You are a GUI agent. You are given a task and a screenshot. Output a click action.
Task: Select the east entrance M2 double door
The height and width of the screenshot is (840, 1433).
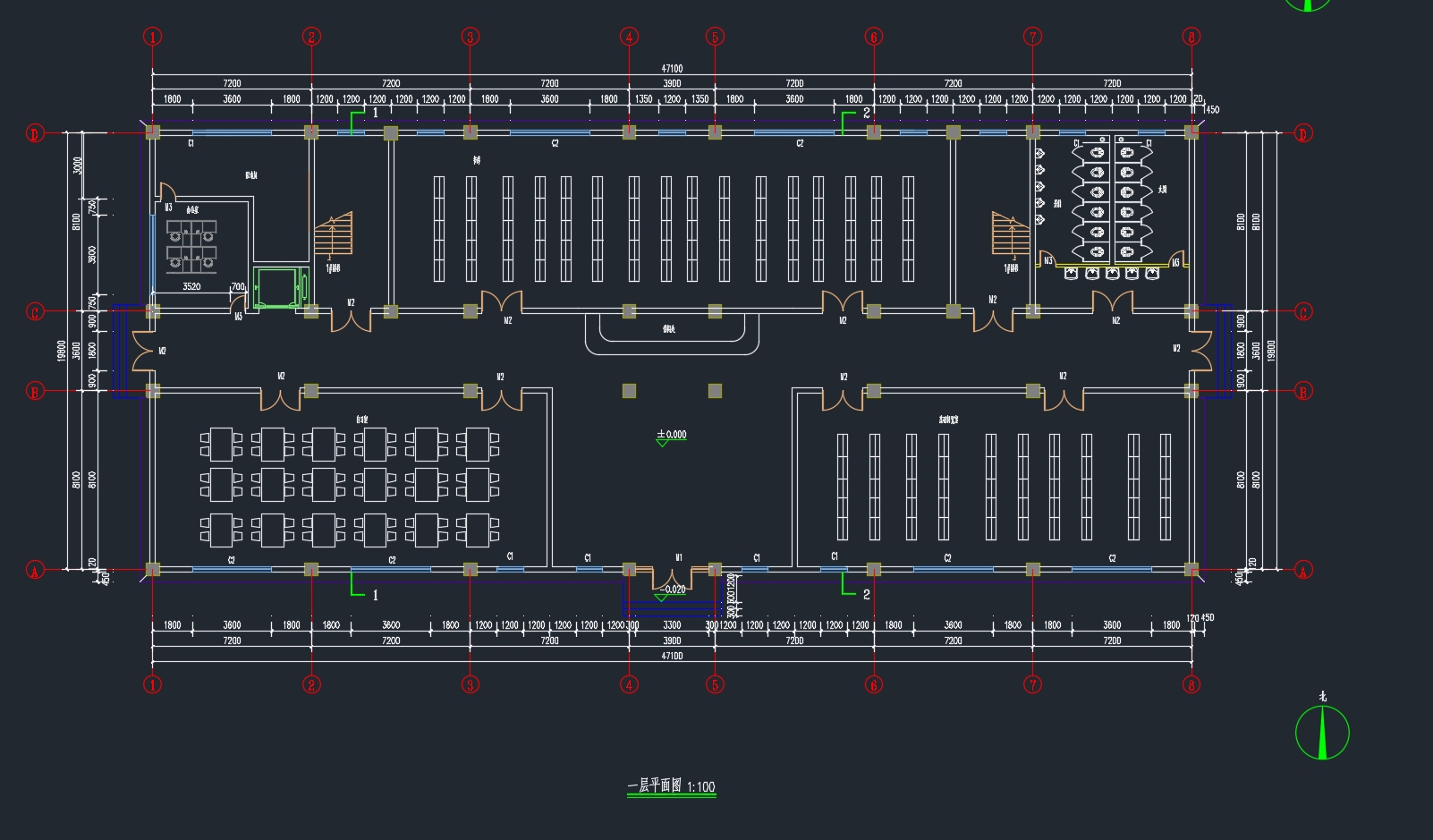pyautogui.click(x=1200, y=351)
